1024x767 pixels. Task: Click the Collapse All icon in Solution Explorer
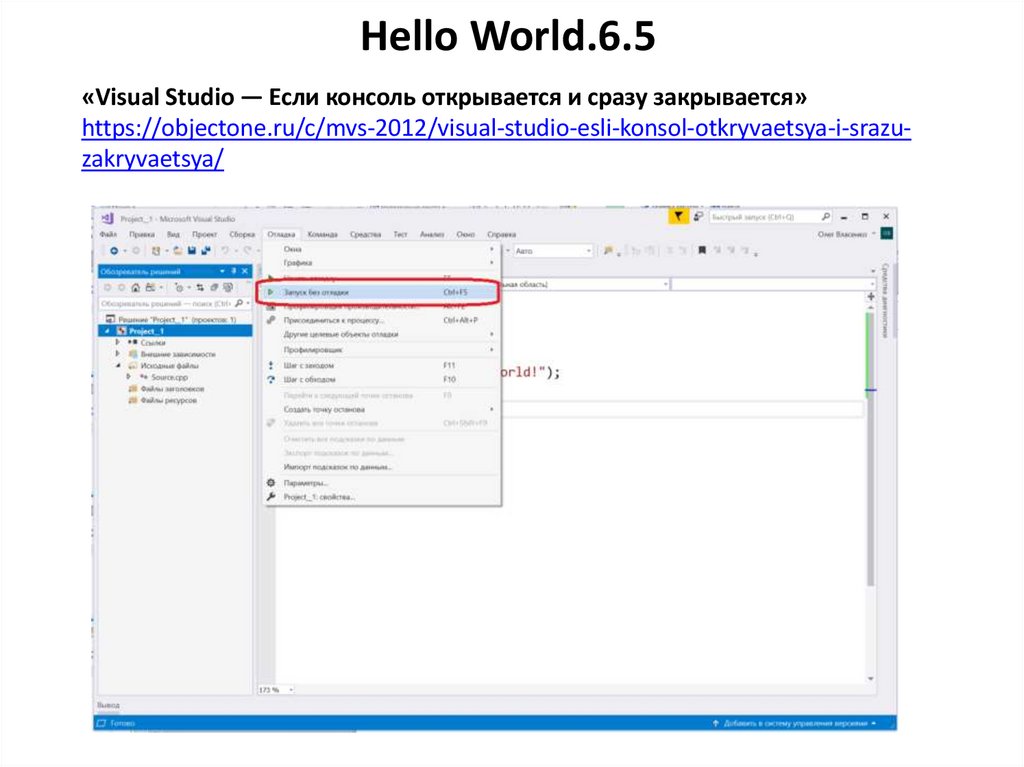[x=214, y=287]
